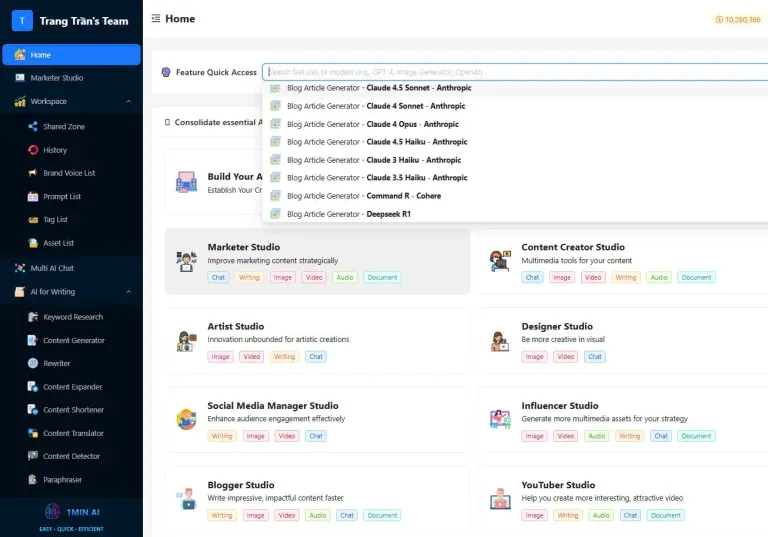Select Claude 3 Haiku Blog Article Generator

click(516, 160)
